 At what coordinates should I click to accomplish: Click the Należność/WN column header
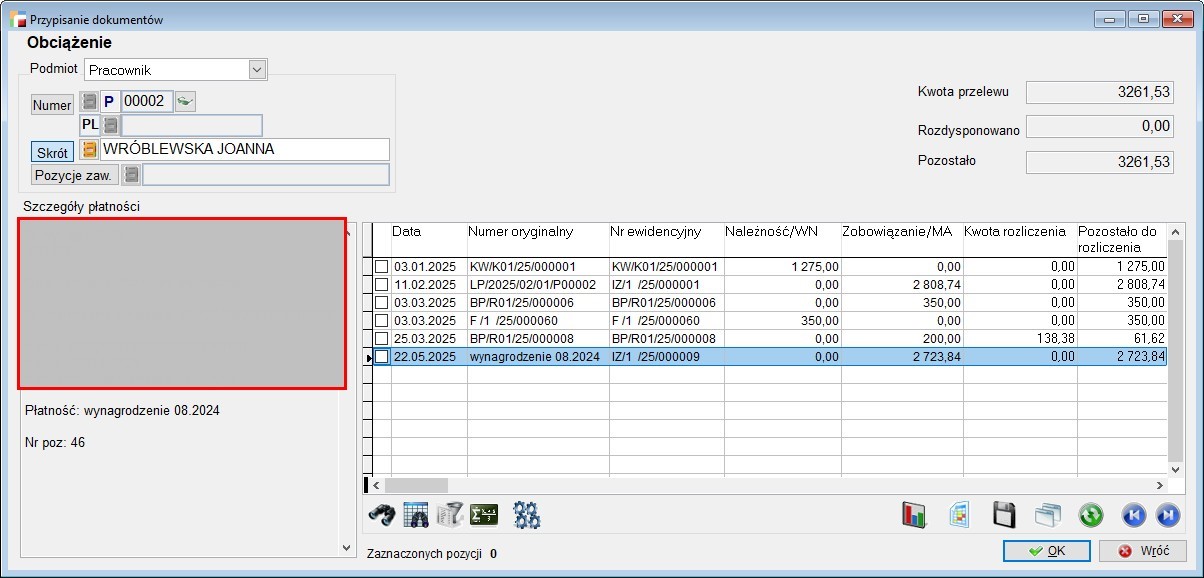(x=781, y=240)
